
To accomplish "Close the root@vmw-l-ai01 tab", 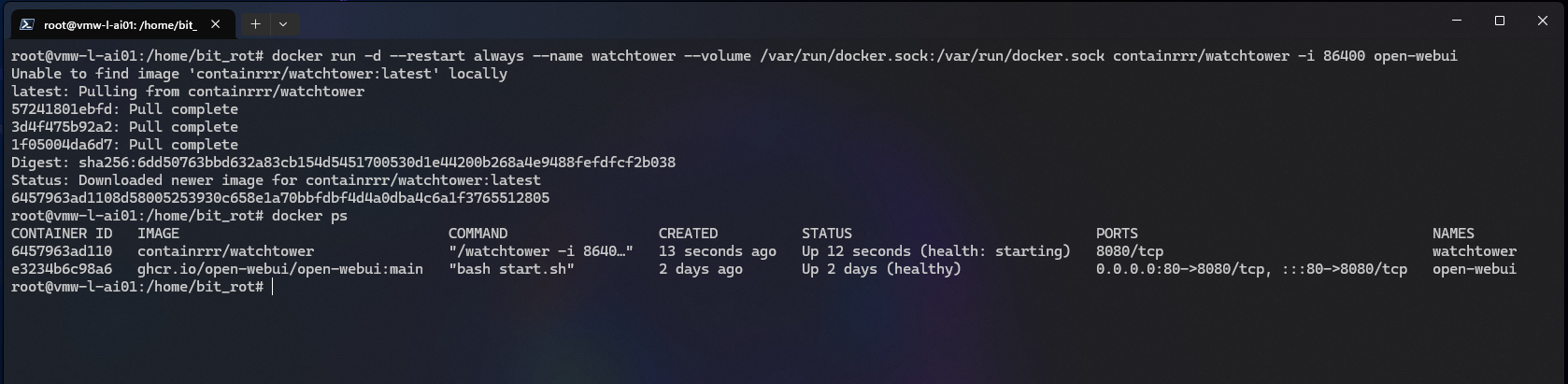I will coord(216,24).
